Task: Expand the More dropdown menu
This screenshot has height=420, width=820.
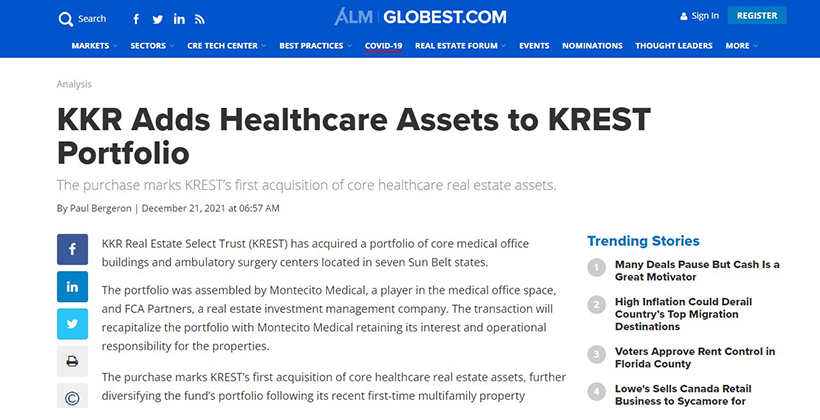Action: [742, 46]
